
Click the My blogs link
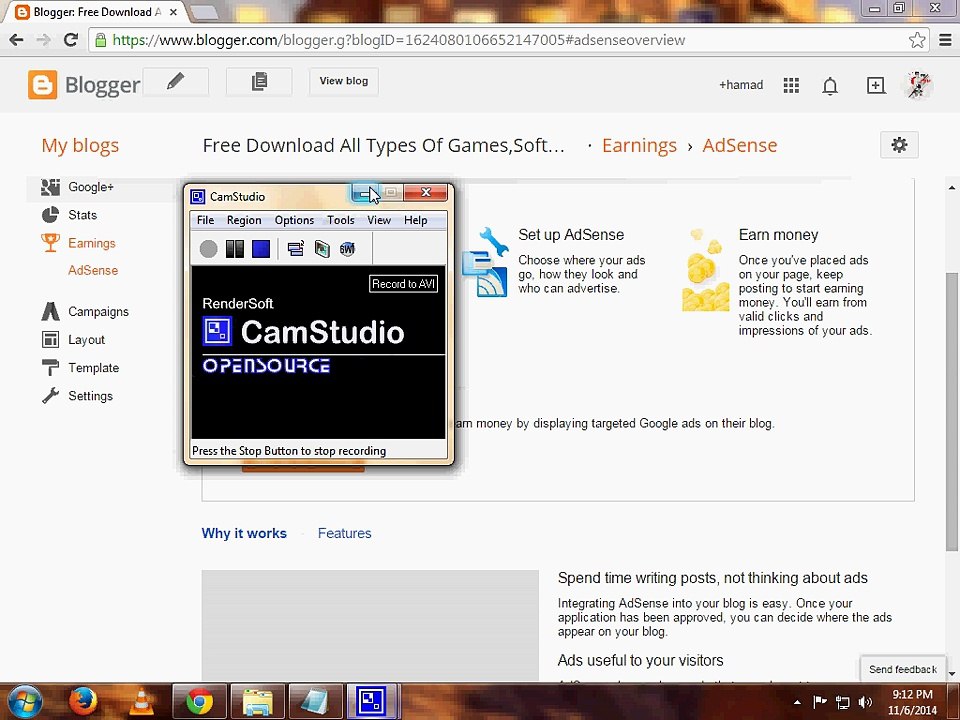pyautogui.click(x=80, y=146)
